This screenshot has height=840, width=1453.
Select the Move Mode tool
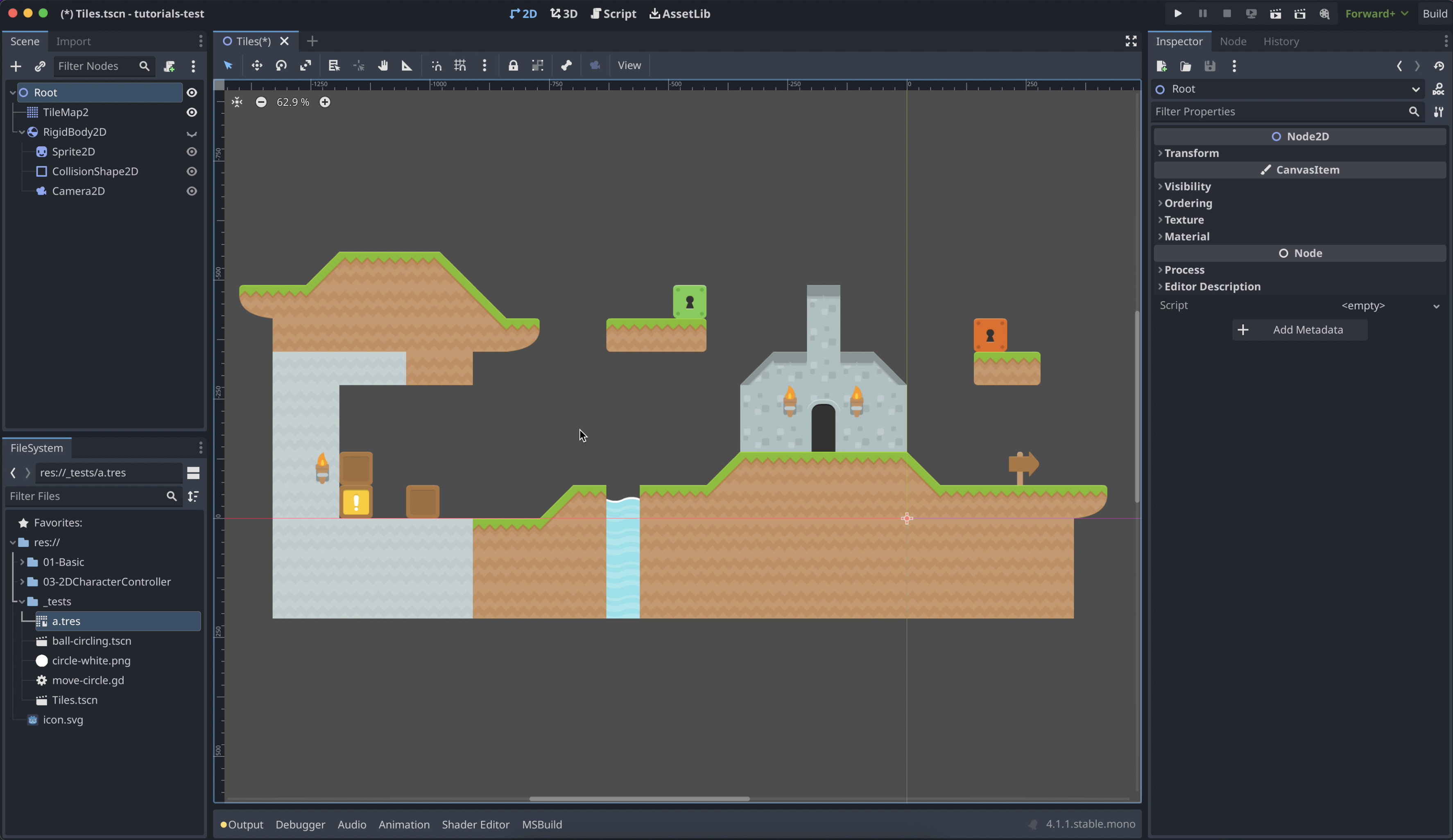[x=257, y=66]
